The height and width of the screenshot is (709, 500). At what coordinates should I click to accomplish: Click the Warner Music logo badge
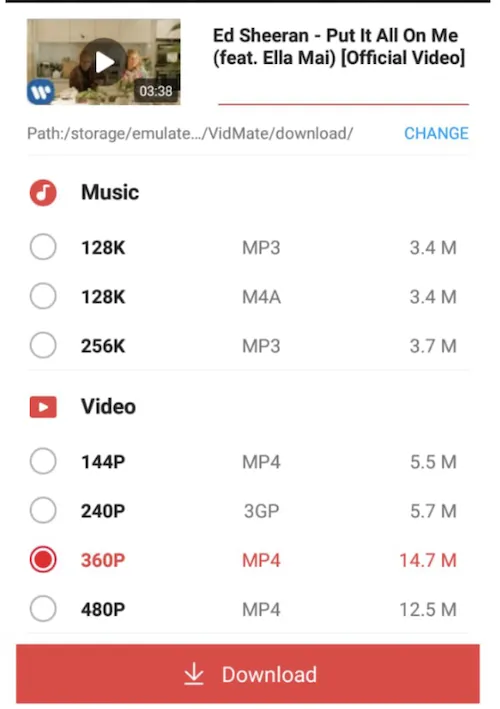pos(41,92)
